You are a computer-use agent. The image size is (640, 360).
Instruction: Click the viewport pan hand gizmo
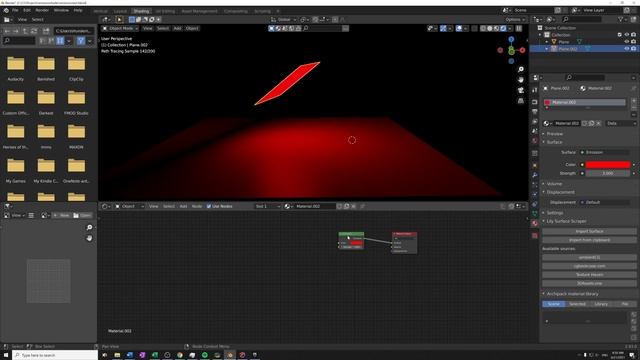tap(520, 80)
